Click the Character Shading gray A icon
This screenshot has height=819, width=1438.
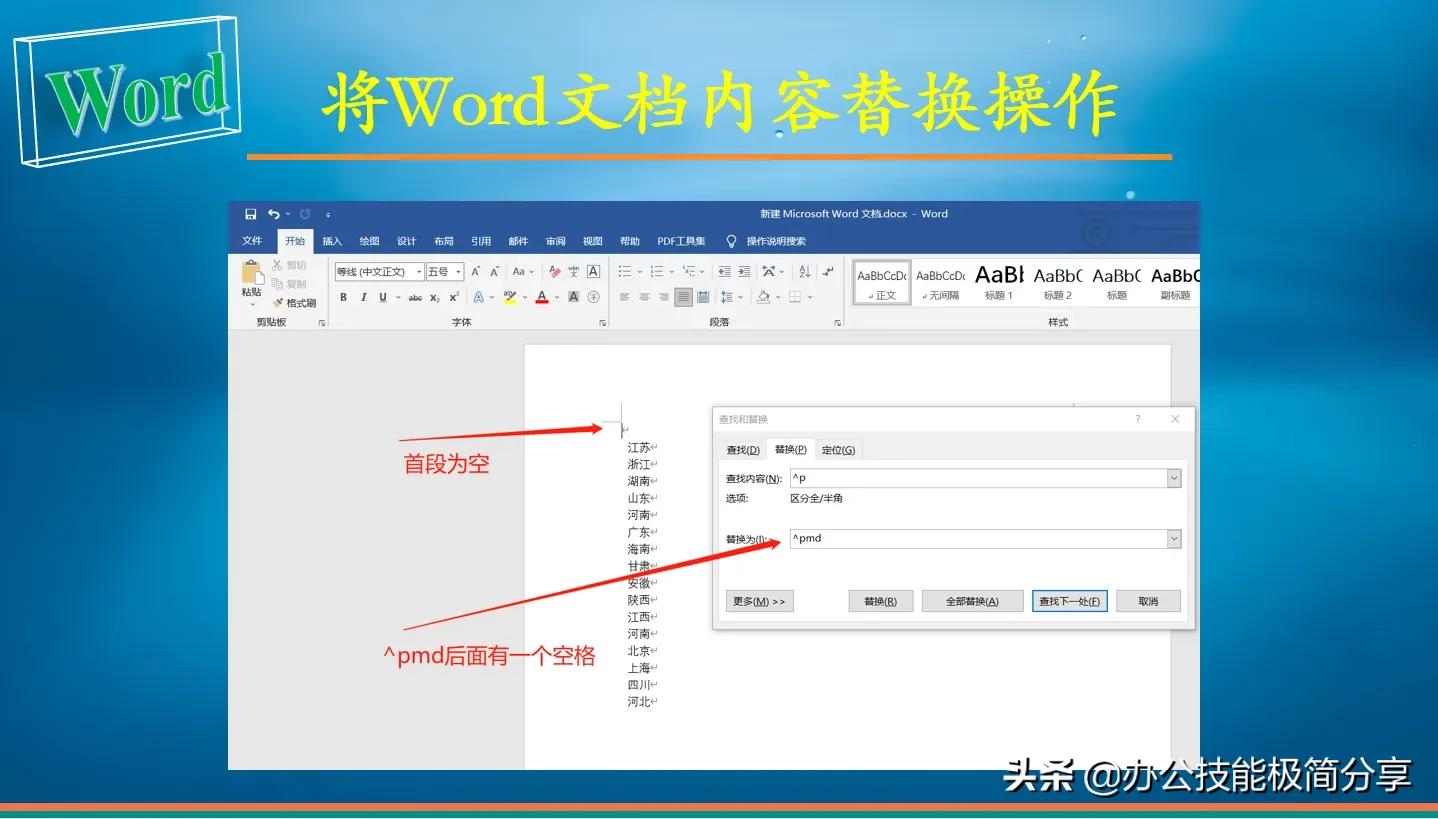(574, 297)
